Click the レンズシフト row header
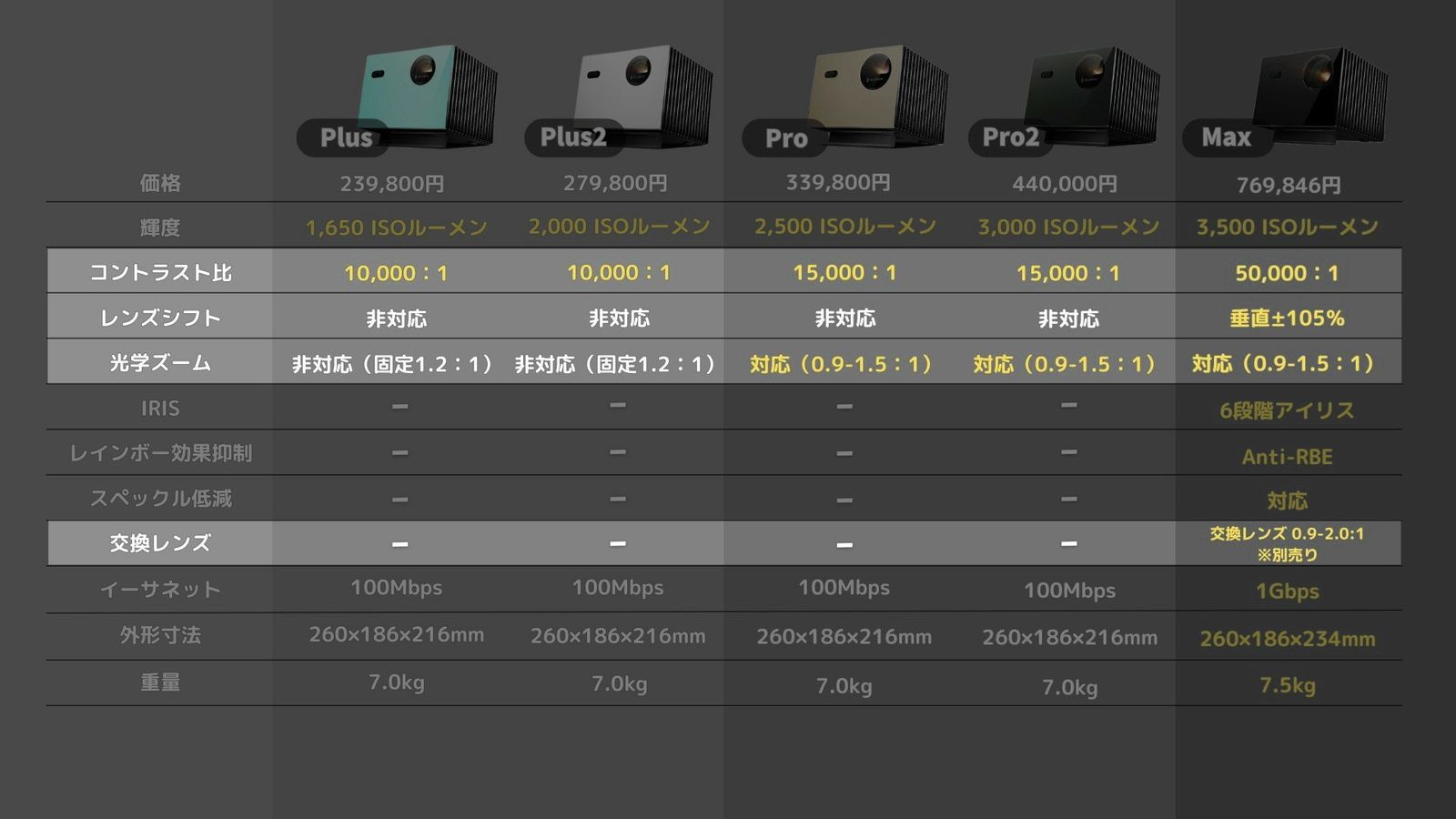This screenshot has height=819, width=1456. click(160, 318)
